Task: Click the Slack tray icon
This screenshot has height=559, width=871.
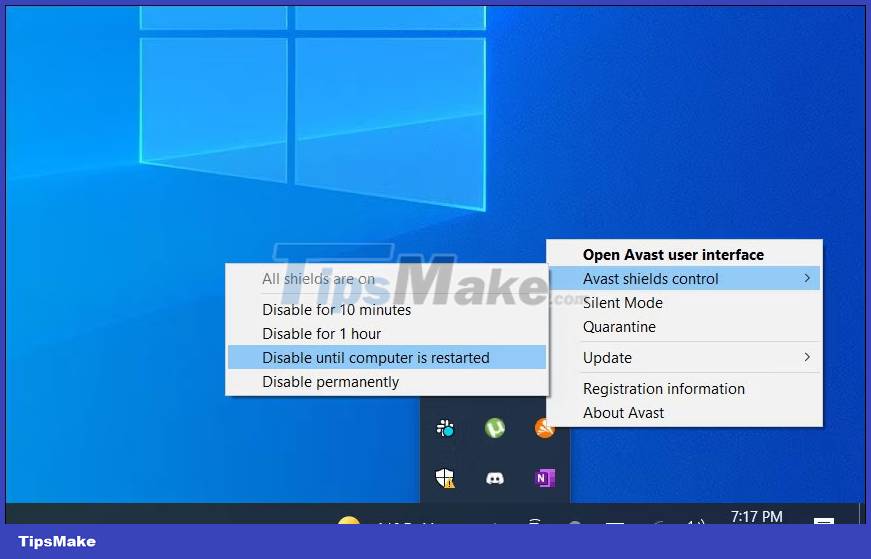Action: (x=445, y=428)
